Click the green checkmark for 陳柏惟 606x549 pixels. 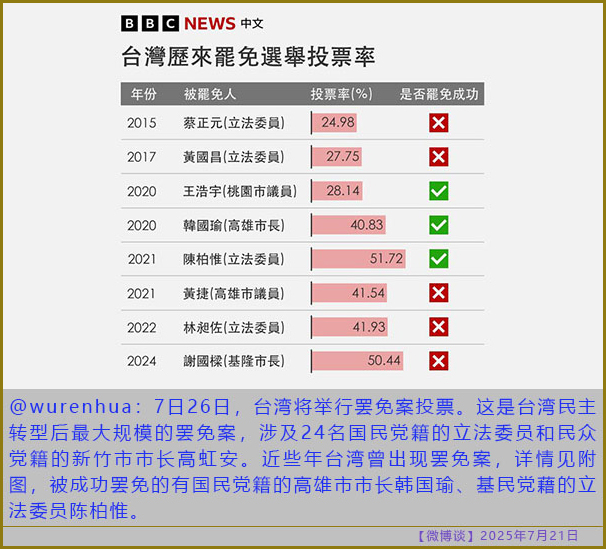438,259
